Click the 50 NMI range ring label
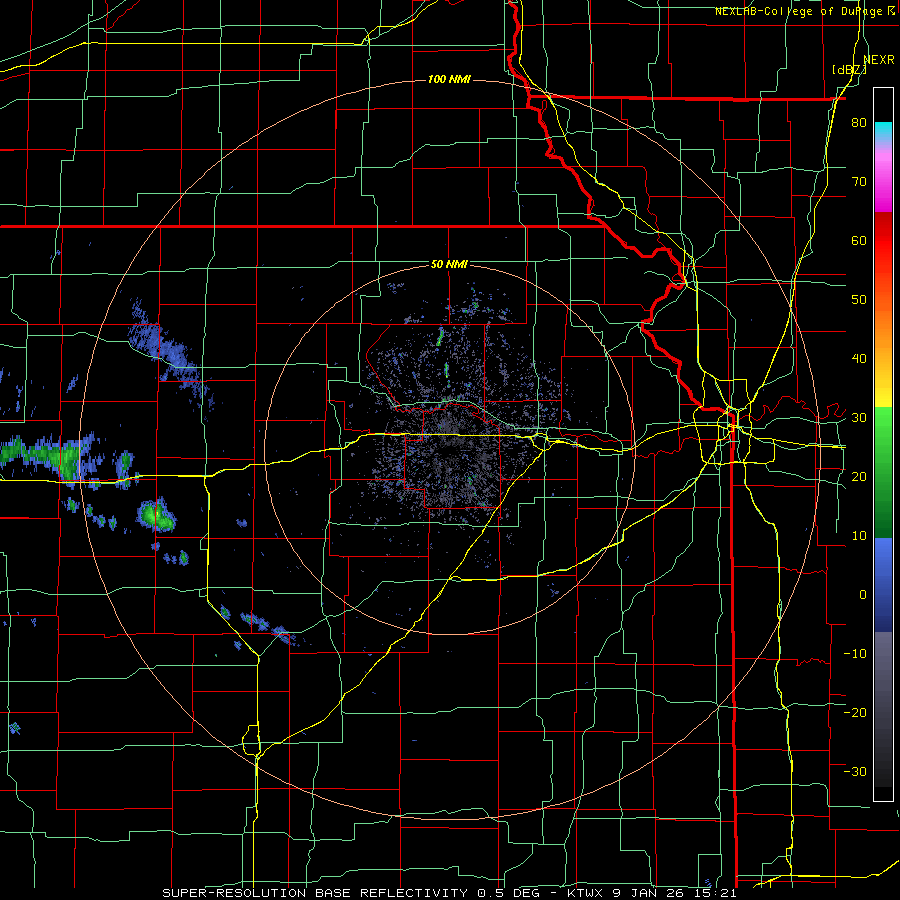900x900 pixels. point(449,265)
